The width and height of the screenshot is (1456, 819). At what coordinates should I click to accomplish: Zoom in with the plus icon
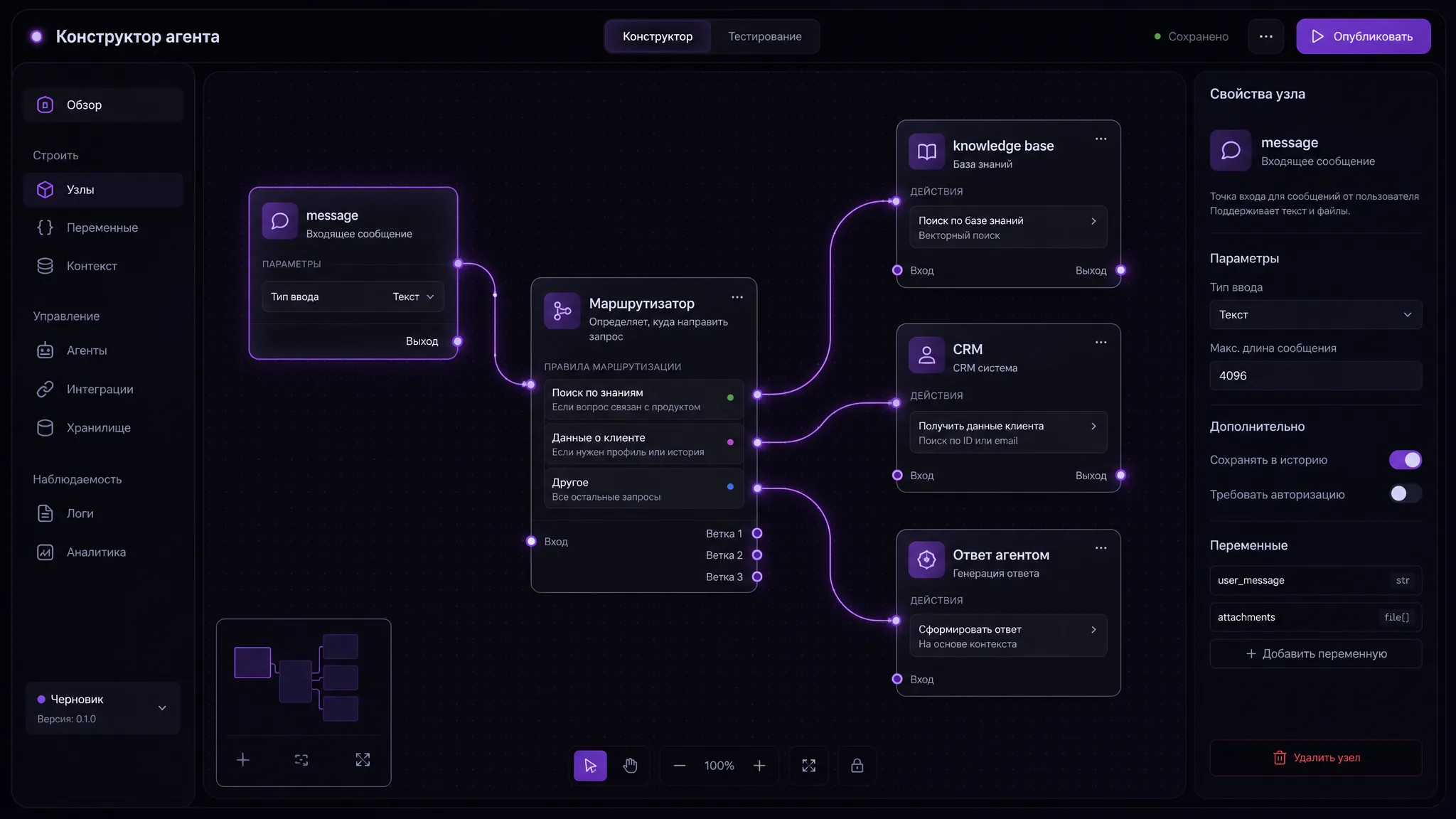click(759, 766)
